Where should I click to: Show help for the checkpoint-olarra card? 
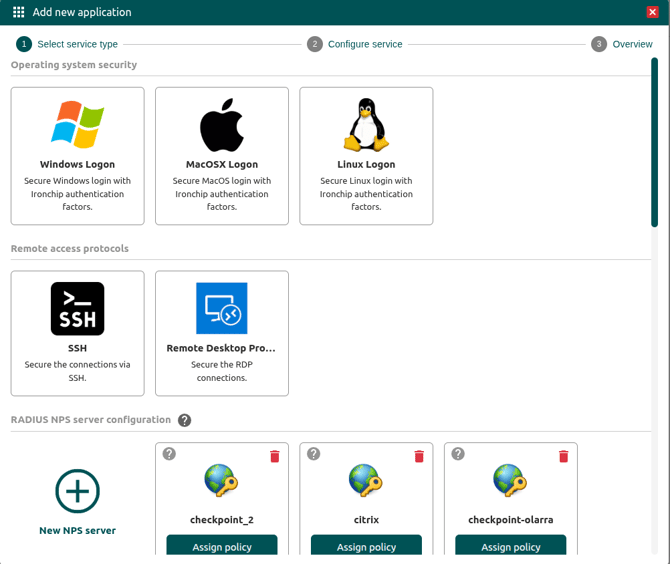458,454
